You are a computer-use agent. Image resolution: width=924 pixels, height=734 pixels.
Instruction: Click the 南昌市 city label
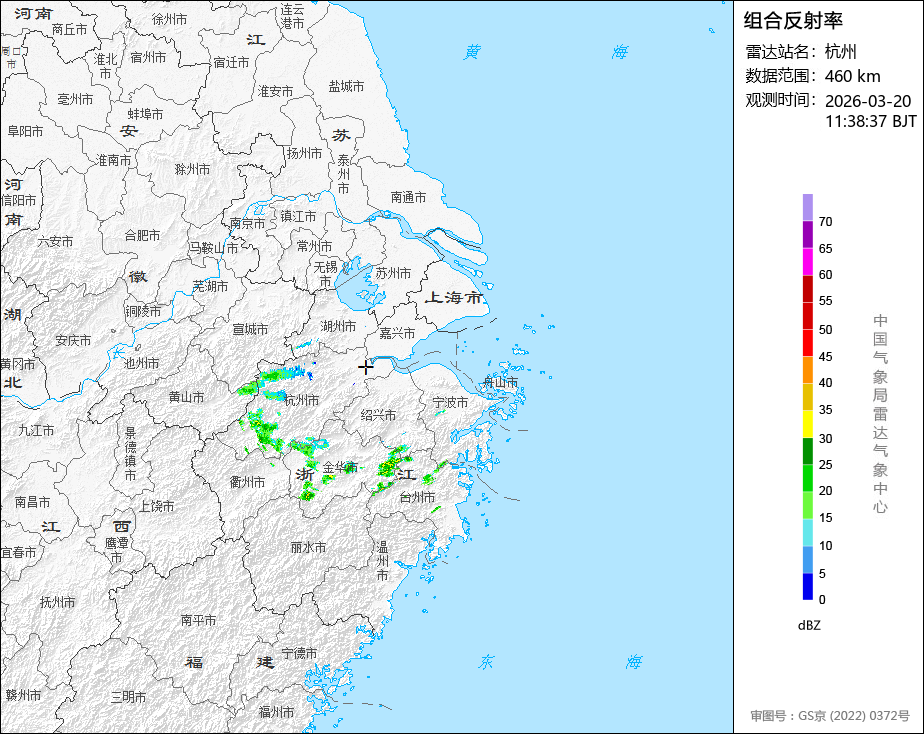(32, 502)
